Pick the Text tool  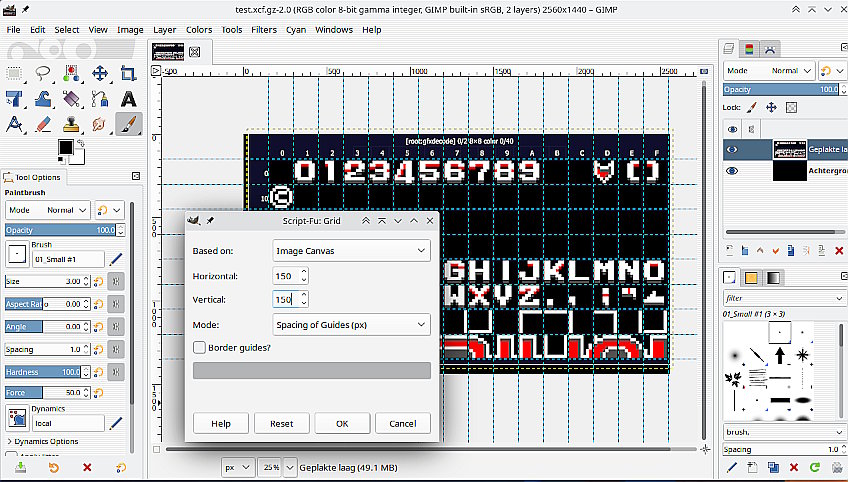pyautogui.click(x=128, y=99)
